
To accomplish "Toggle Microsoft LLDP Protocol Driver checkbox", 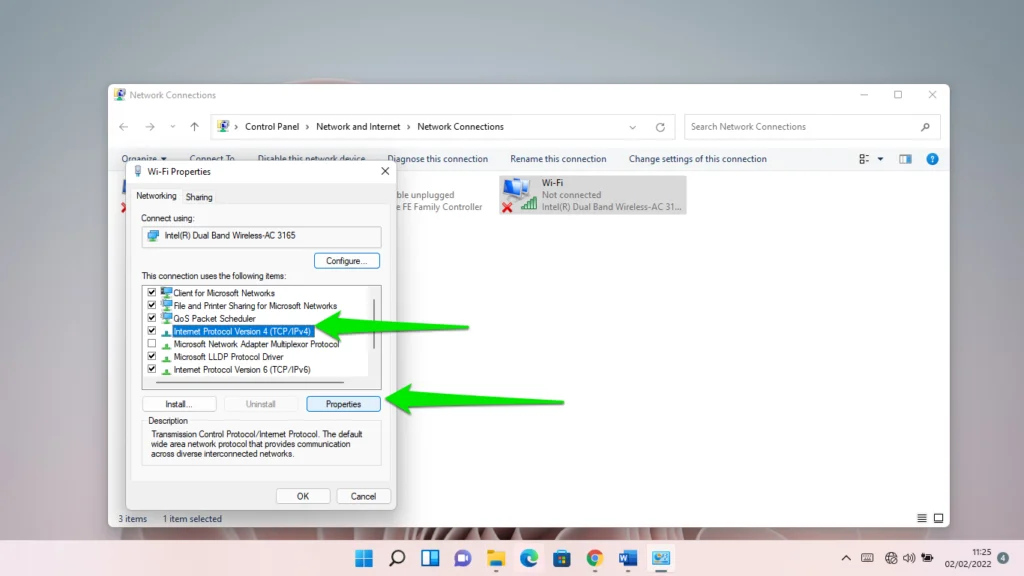I will 152,356.
